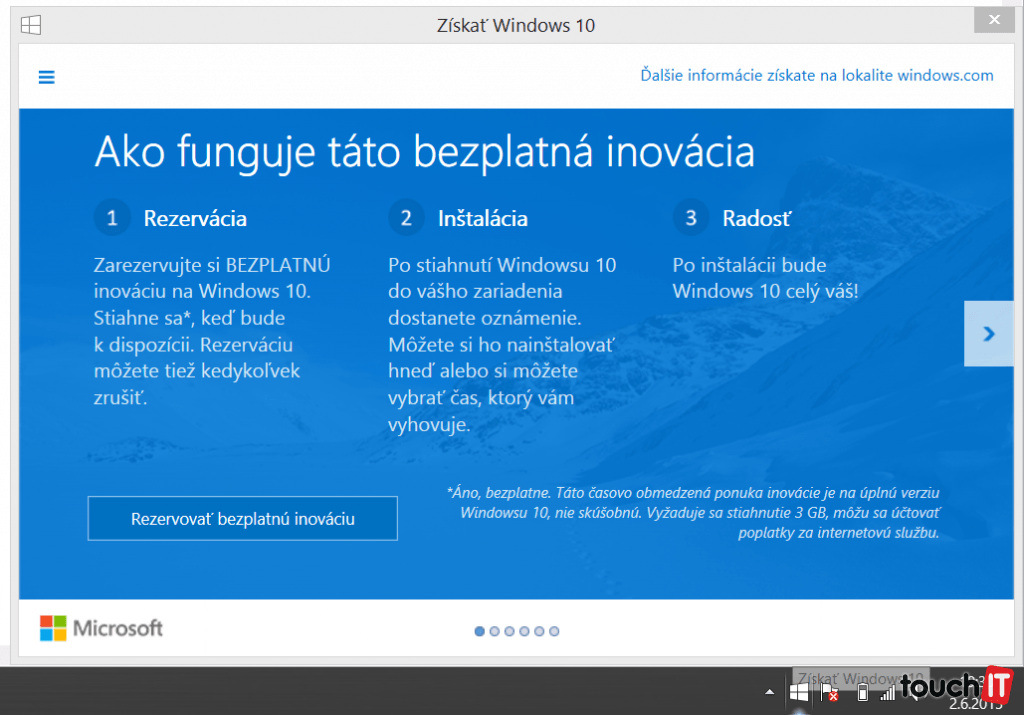Open the hamburger menu in the header
This screenshot has width=1024, height=715.
(x=47, y=77)
